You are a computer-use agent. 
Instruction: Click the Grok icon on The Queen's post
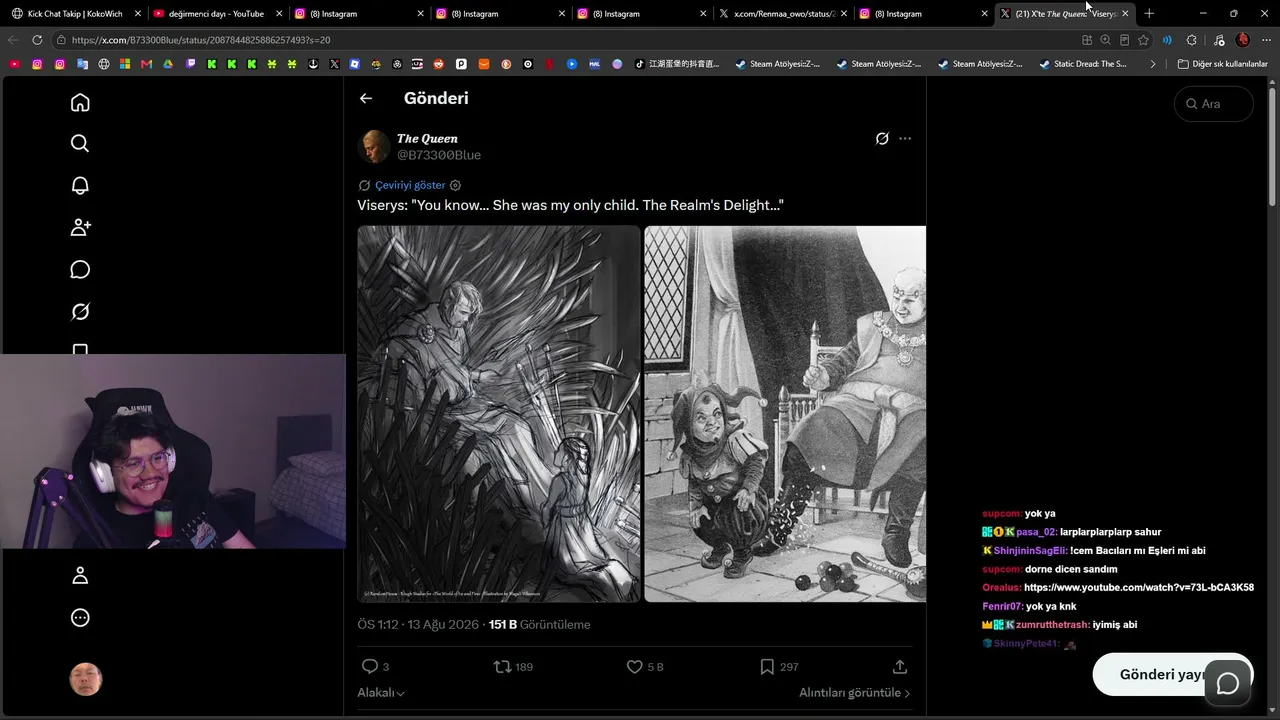[882, 138]
